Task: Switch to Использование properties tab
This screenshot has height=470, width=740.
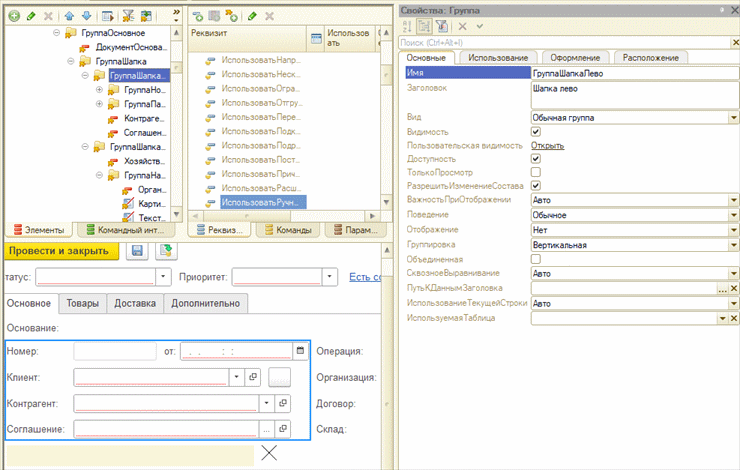Action: pos(498,58)
